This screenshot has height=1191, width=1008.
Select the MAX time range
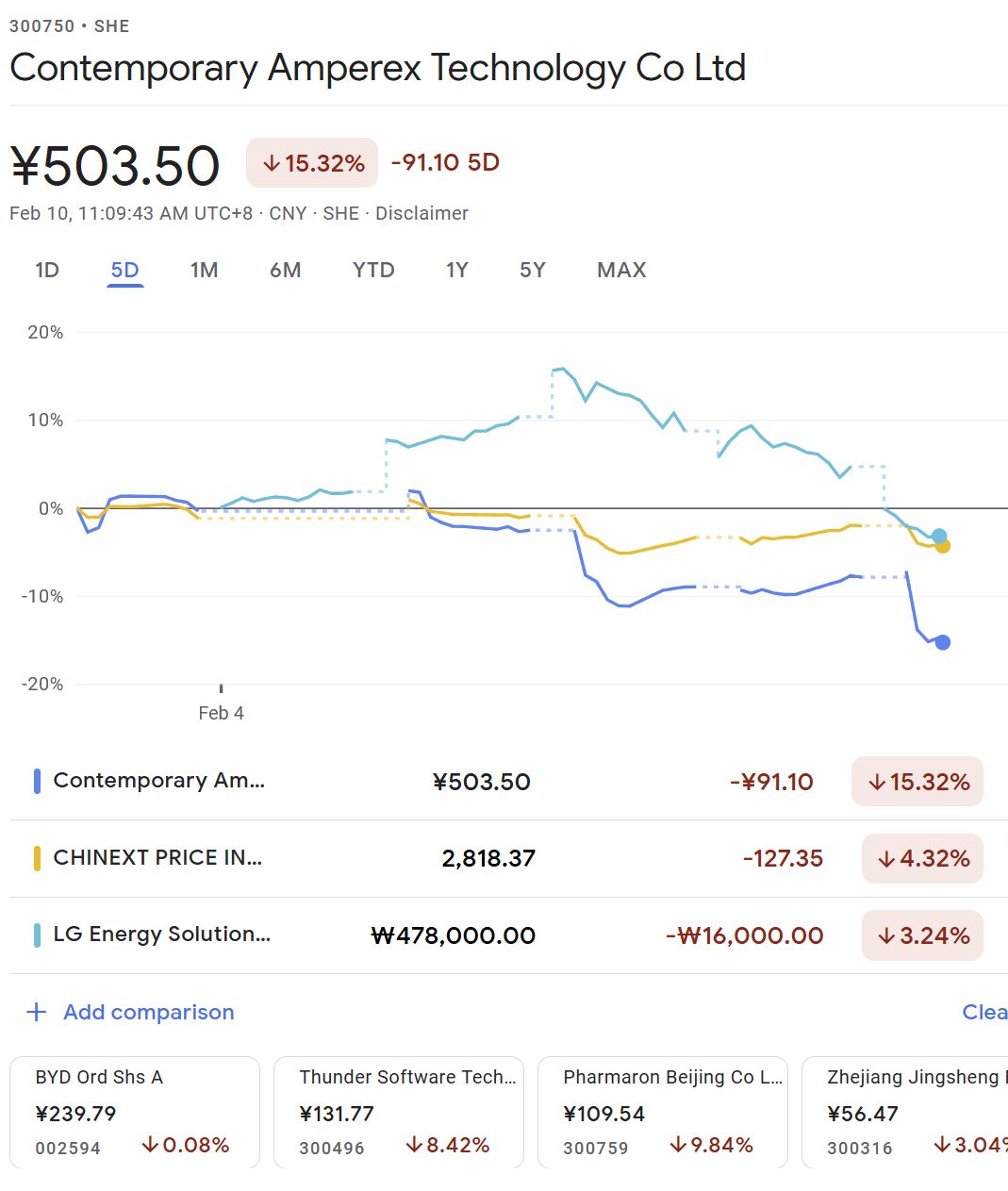pyautogui.click(x=621, y=271)
